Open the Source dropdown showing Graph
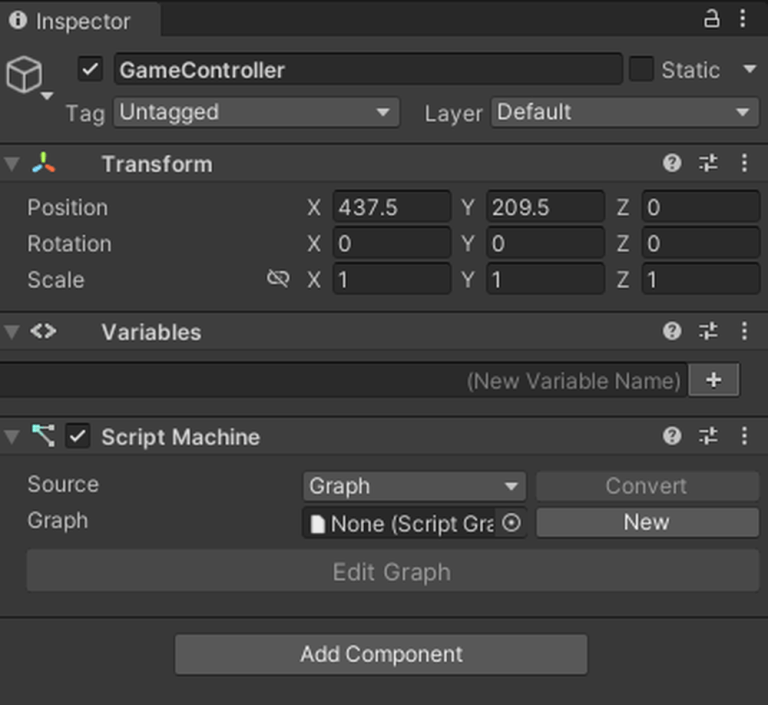Screen dimensions: 768x705 pos(414,486)
